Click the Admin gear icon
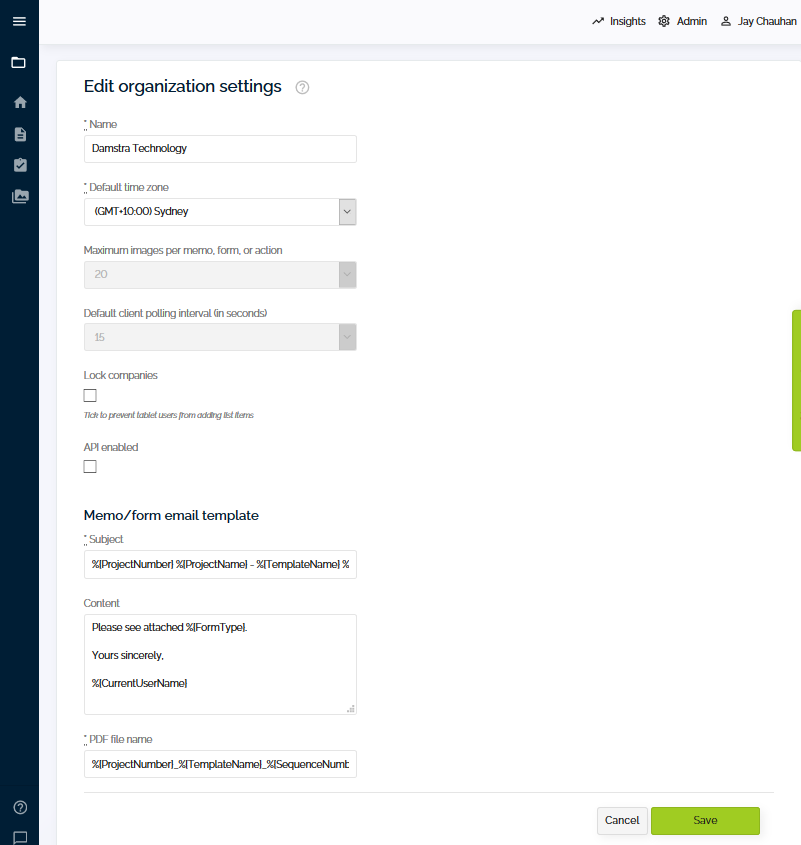Viewport: 801px width, 845px height. (664, 21)
